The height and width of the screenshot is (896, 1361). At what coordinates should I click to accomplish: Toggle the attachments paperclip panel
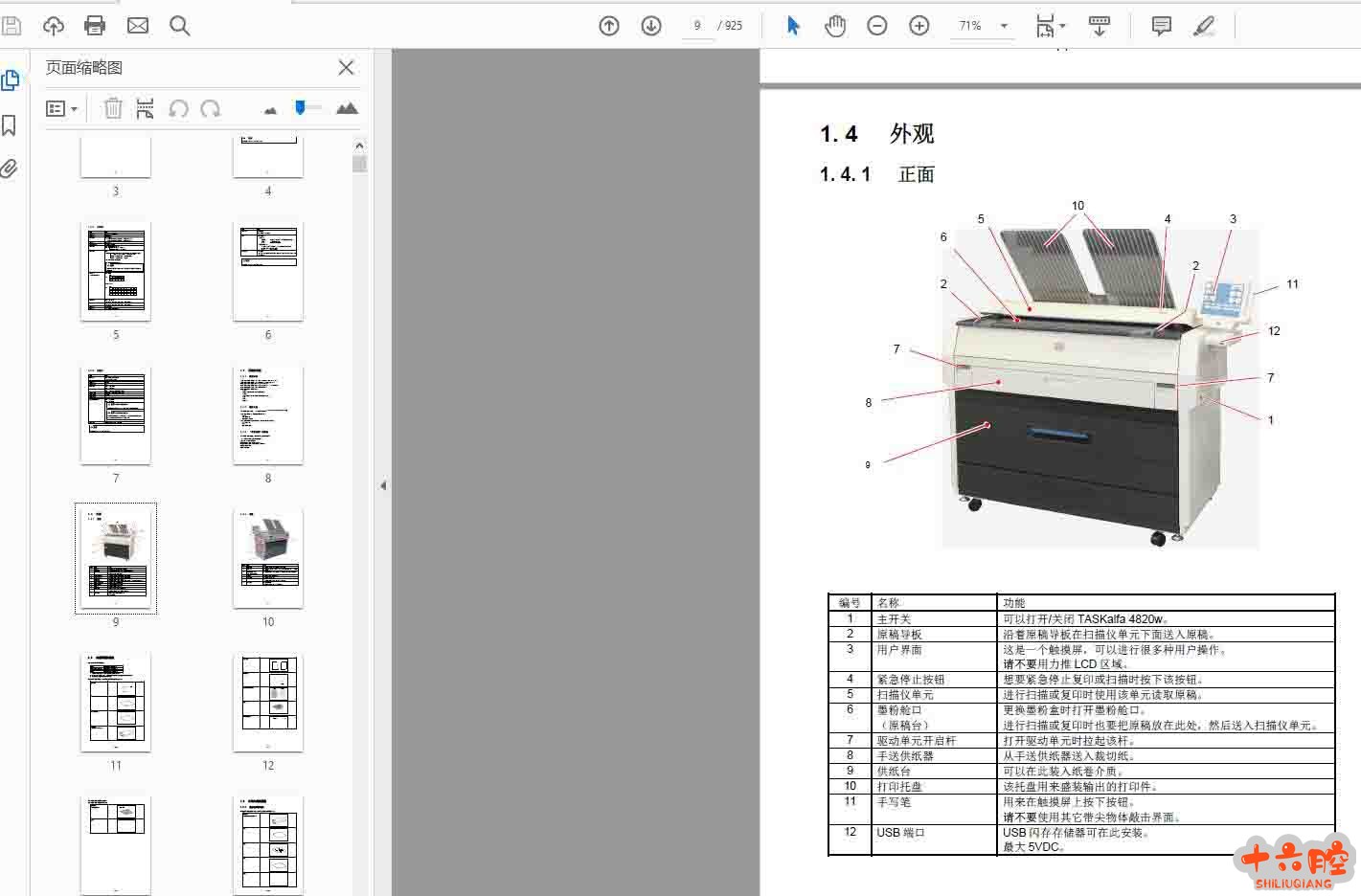[10, 169]
